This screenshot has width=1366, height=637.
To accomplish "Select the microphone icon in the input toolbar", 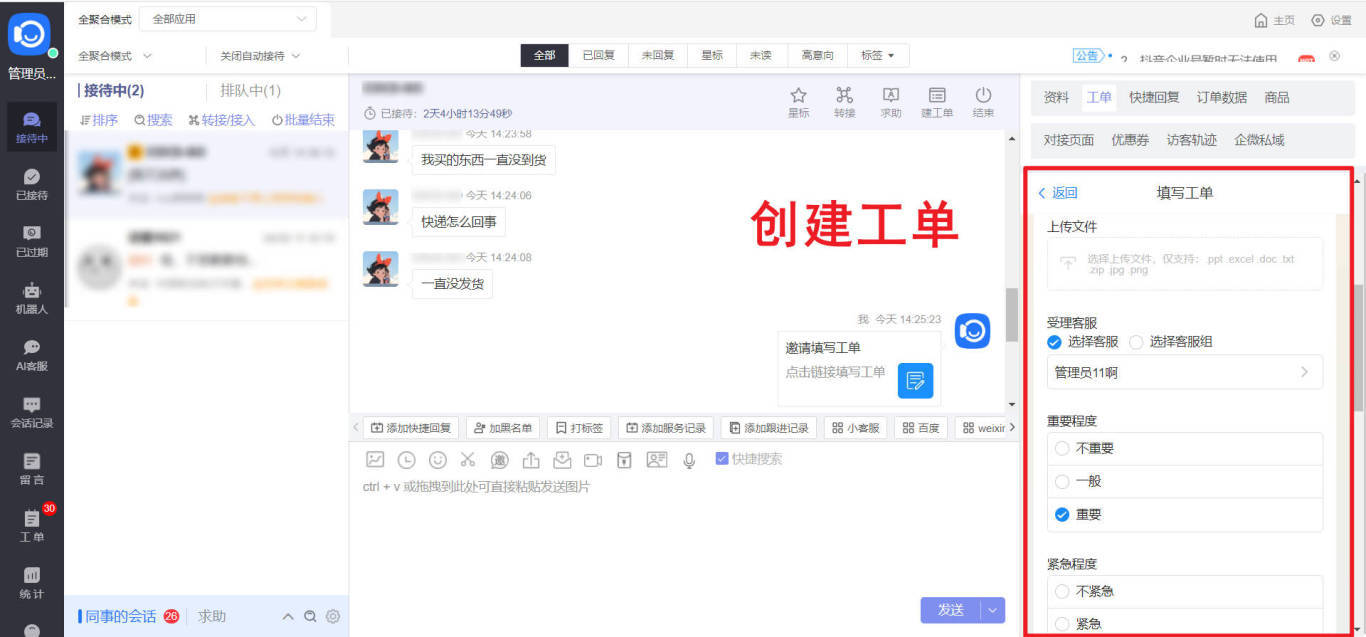I will [688, 460].
